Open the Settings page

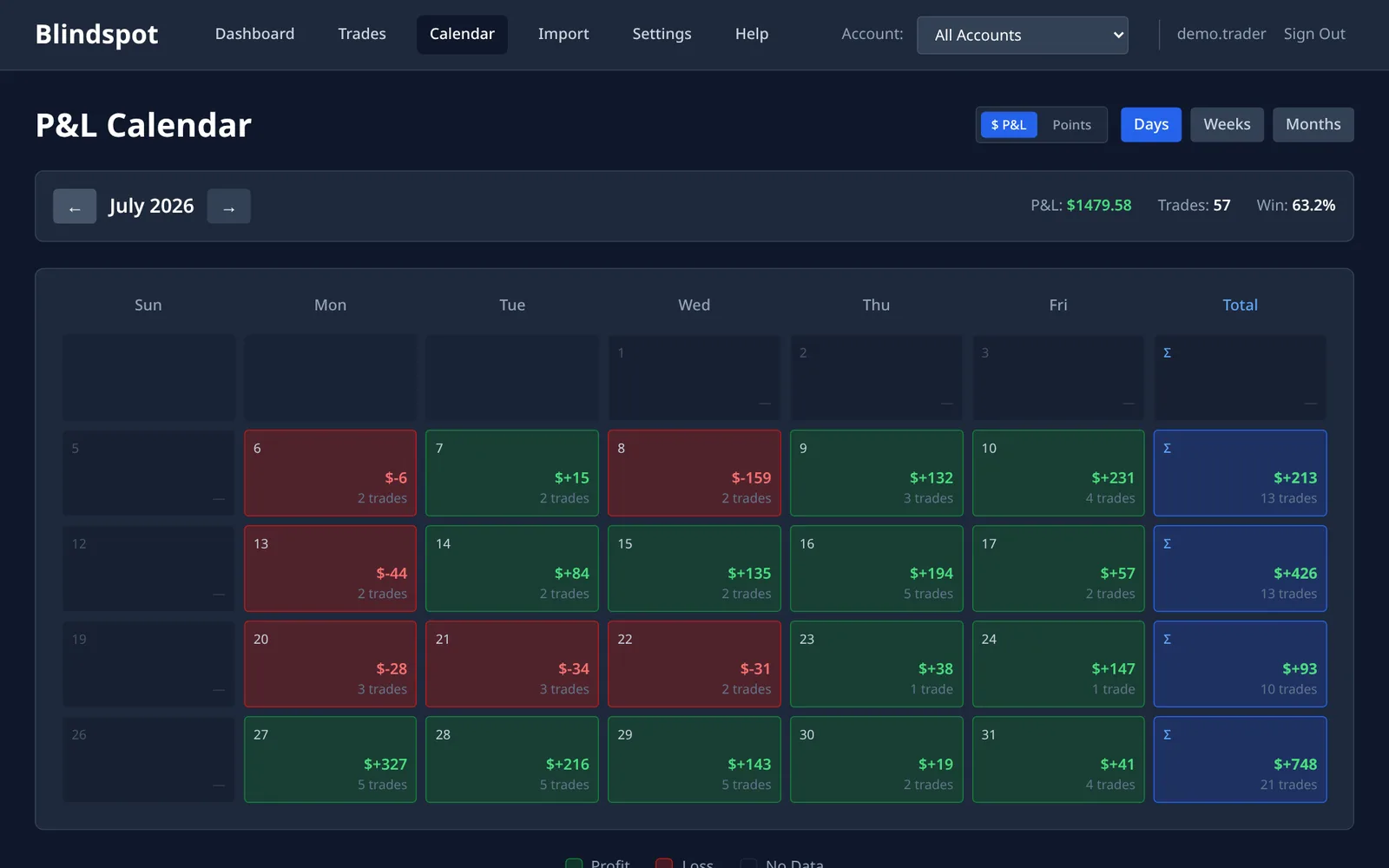[662, 35]
